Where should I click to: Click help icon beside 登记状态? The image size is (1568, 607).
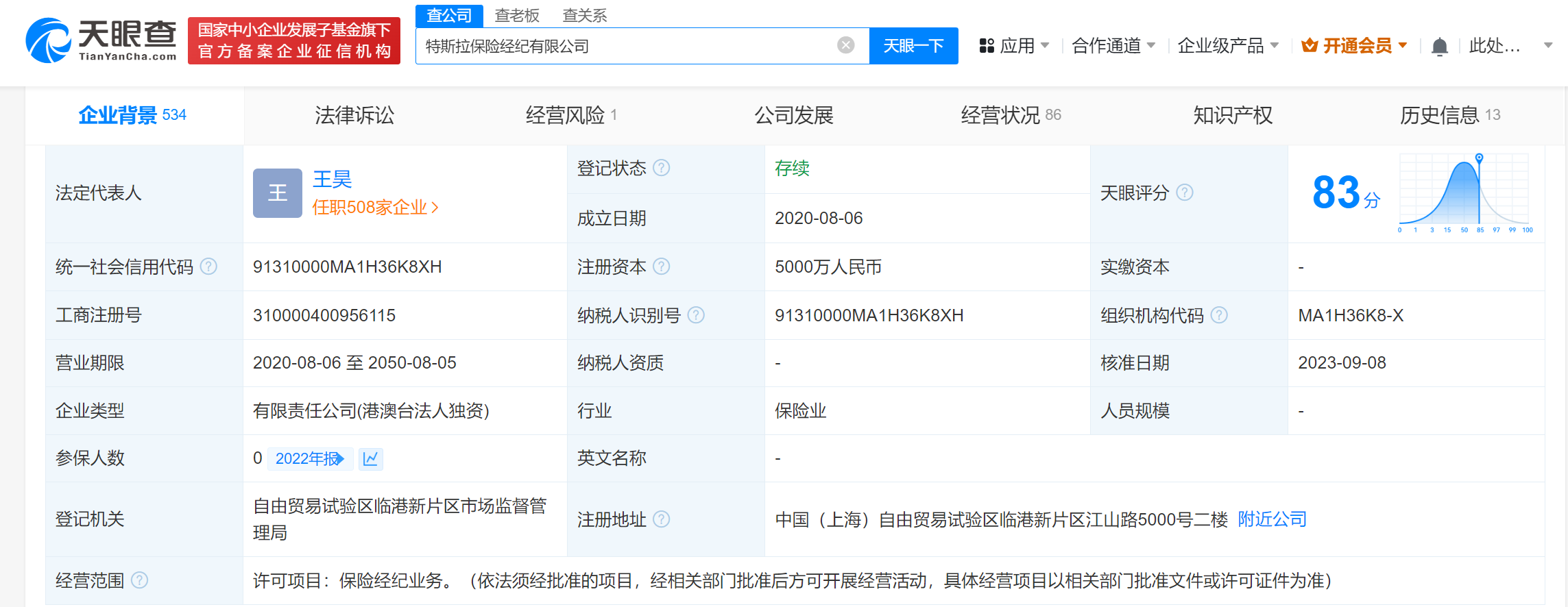(661, 168)
